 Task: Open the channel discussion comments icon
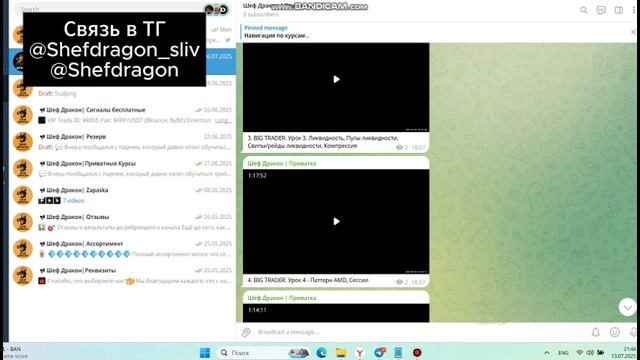pos(601,10)
